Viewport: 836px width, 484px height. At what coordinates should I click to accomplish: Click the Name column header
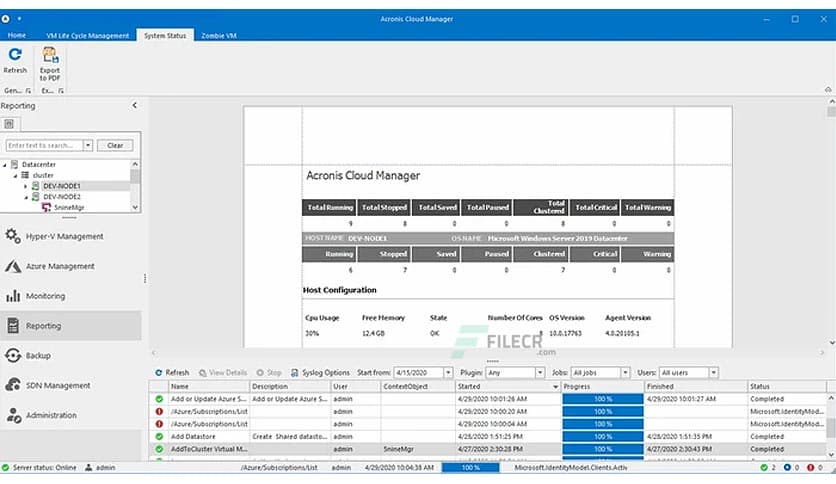[x=209, y=386]
